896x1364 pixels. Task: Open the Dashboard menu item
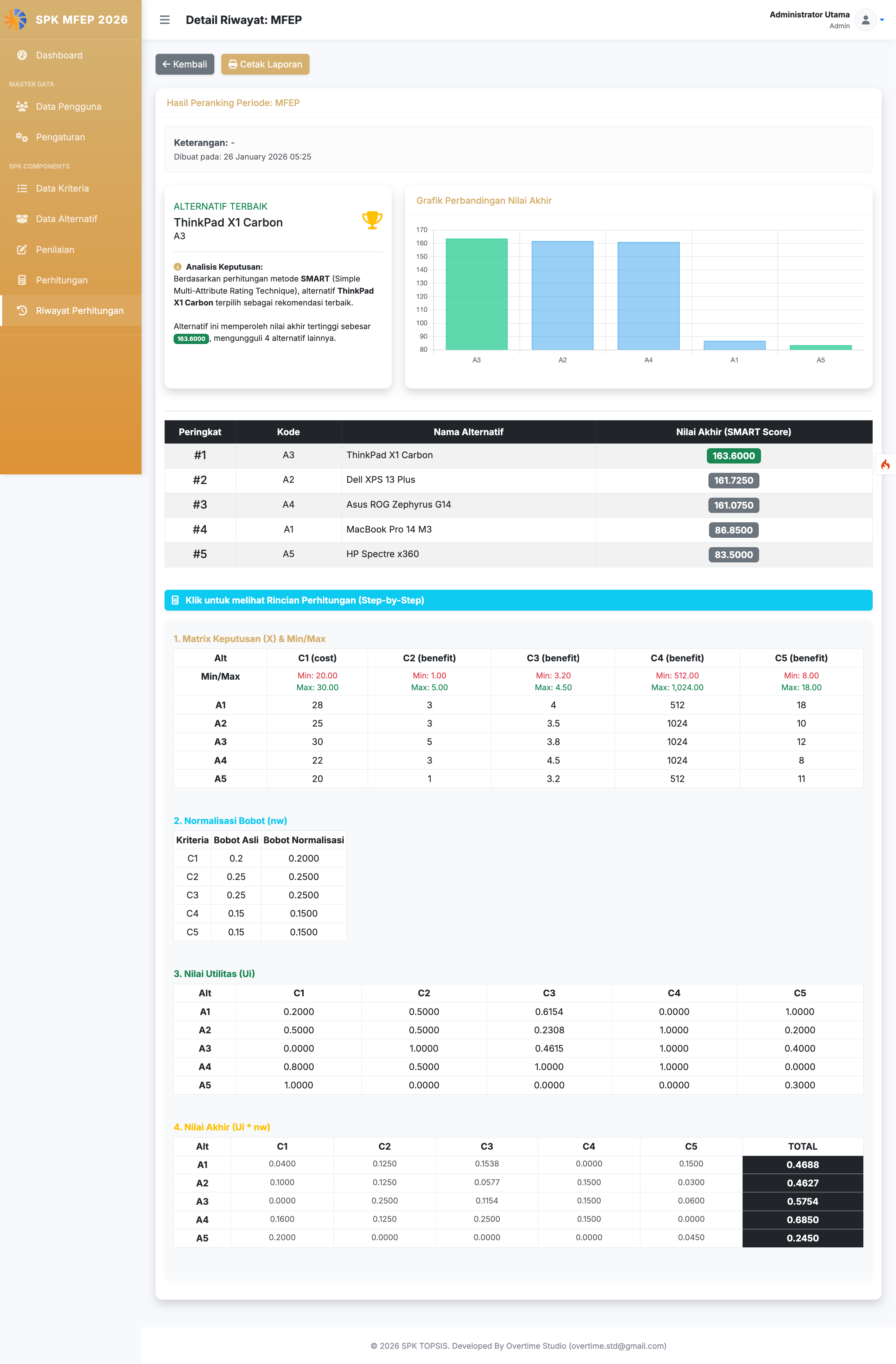click(71, 55)
